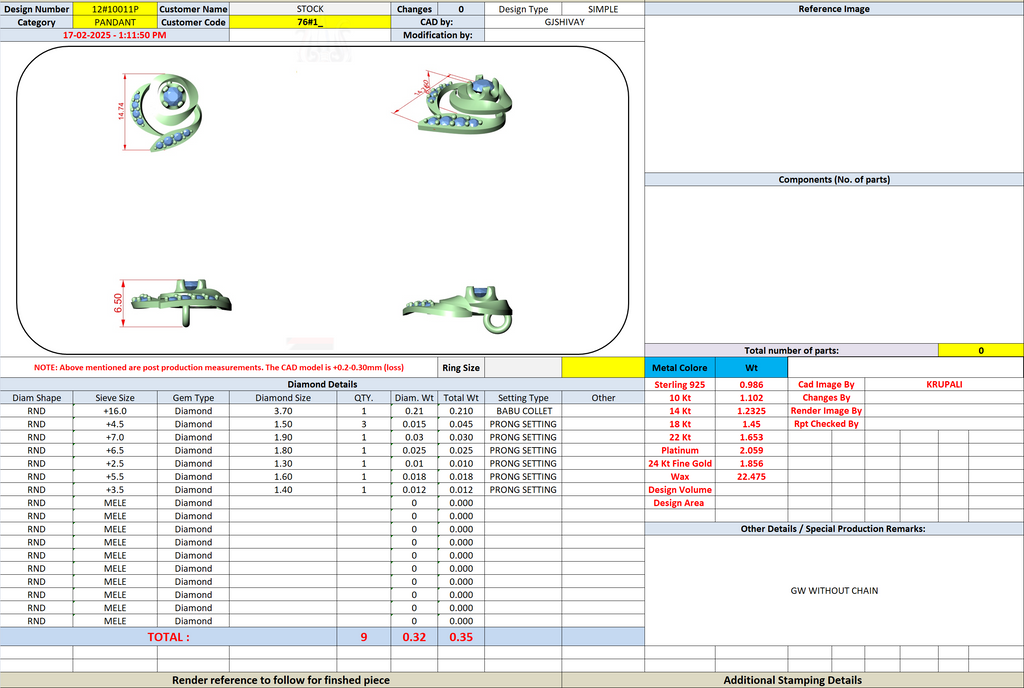The width and height of the screenshot is (1024, 688).
Task: Select the date stamp '17-02-2025 - 1:11:50 PM'
Action: pyautogui.click(x=114, y=35)
